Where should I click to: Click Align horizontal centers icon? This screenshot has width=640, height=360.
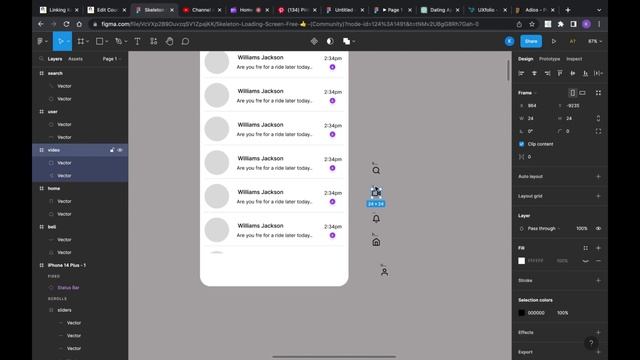point(534,73)
